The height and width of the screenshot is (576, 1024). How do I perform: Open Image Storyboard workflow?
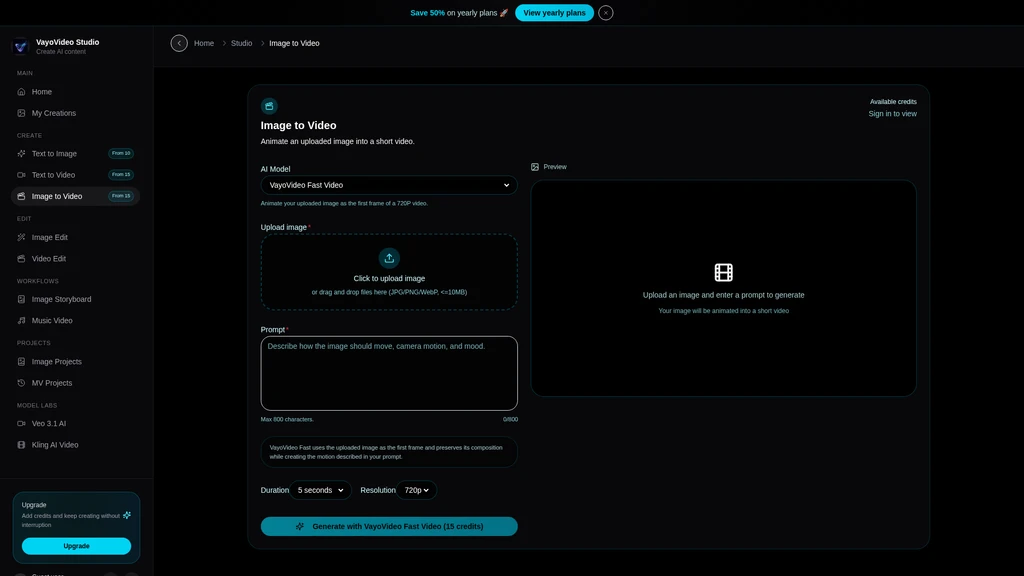click(75, 299)
